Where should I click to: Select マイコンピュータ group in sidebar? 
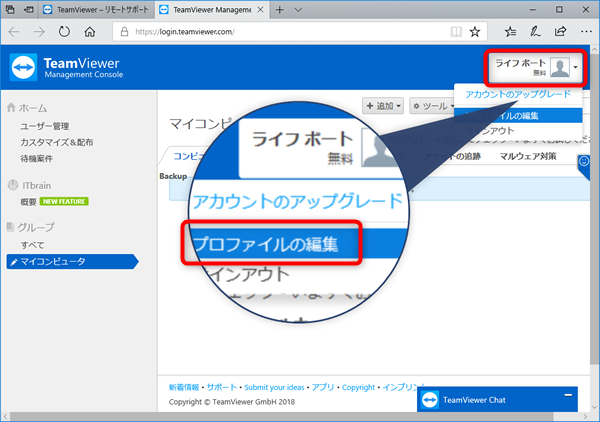pos(72,261)
